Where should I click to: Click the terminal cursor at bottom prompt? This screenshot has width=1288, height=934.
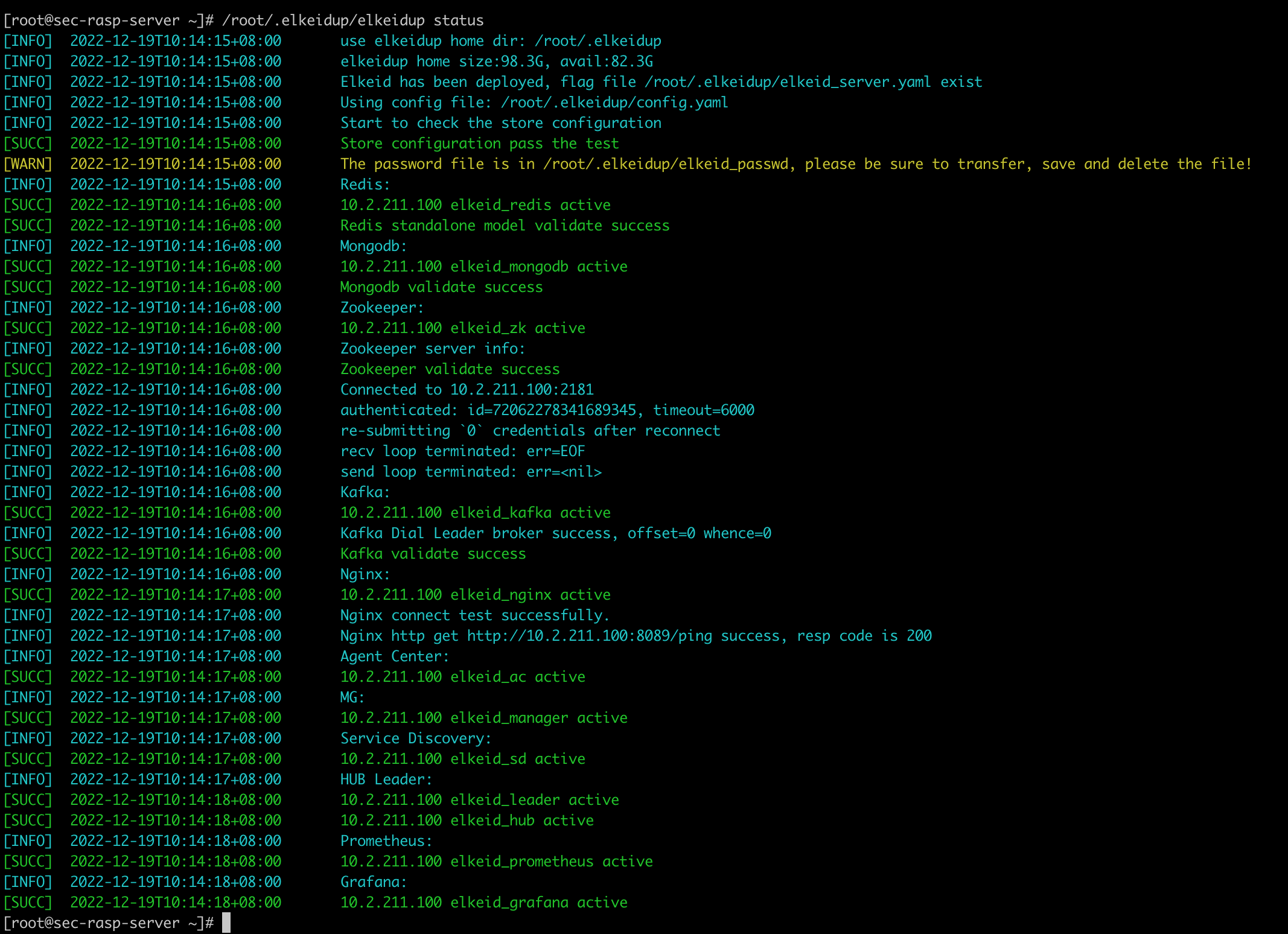point(226,923)
